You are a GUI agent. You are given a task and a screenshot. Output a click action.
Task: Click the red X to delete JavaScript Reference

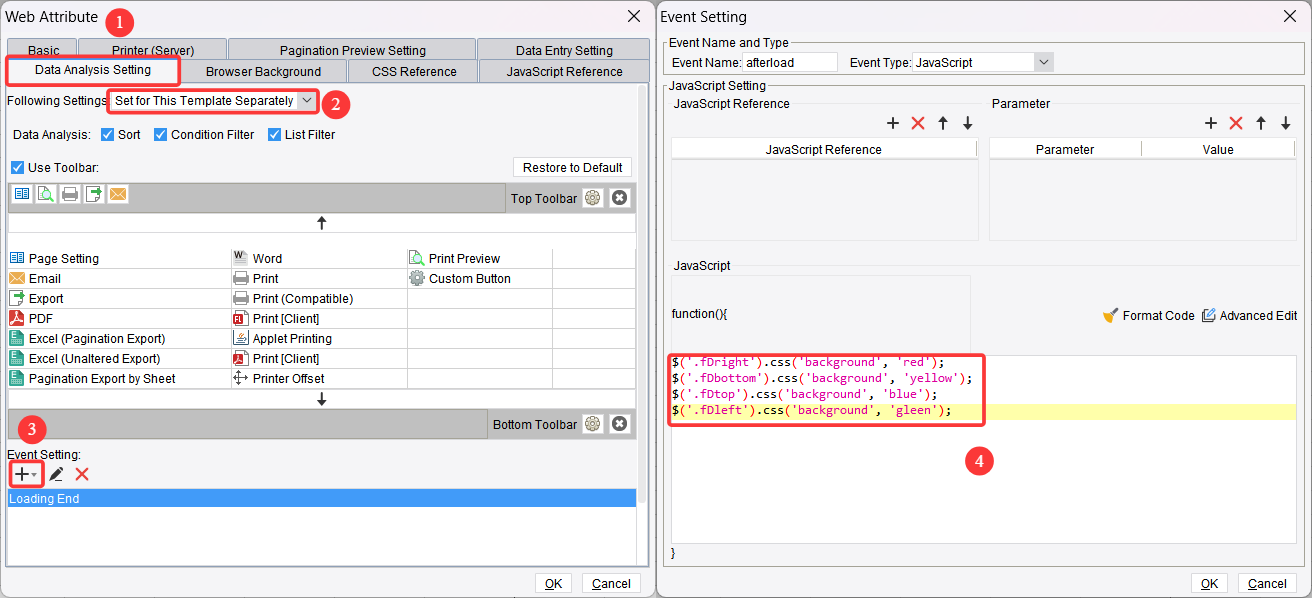tap(918, 123)
